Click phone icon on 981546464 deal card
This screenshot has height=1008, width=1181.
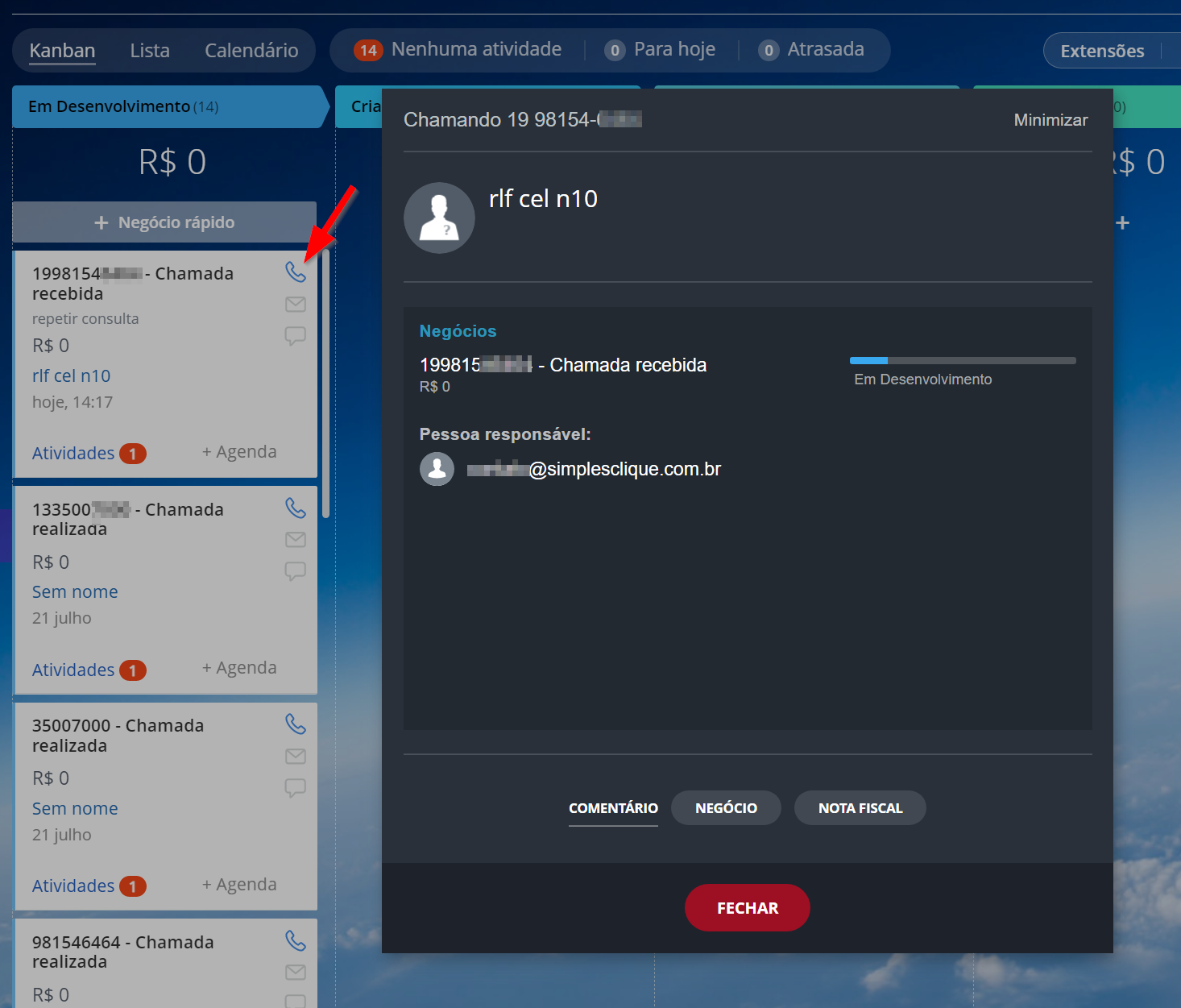[296, 940]
